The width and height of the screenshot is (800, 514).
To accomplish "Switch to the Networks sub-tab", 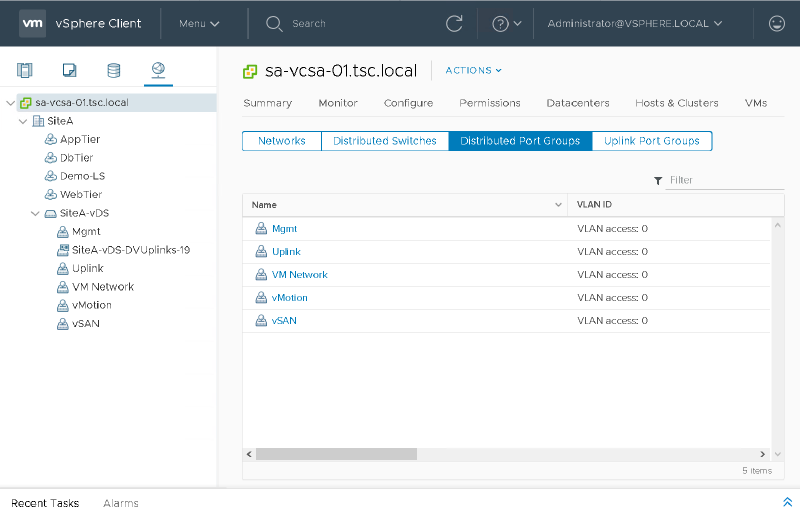I will (282, 141).
